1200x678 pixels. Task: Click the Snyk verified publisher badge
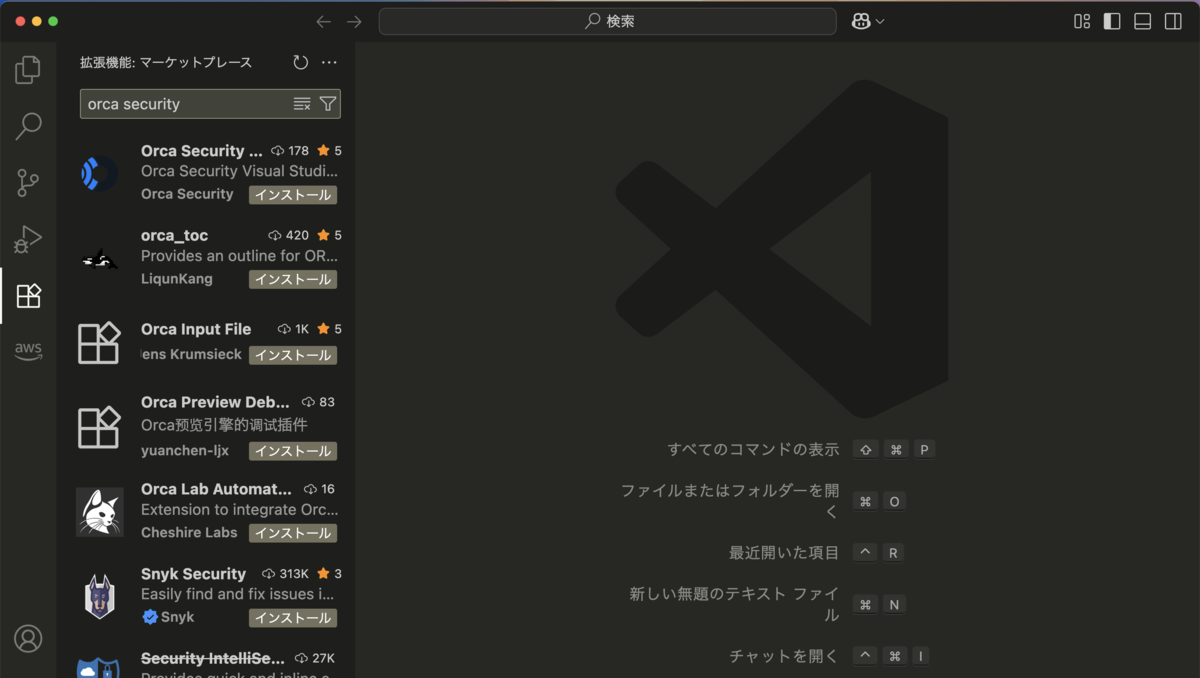pos(150,617)
